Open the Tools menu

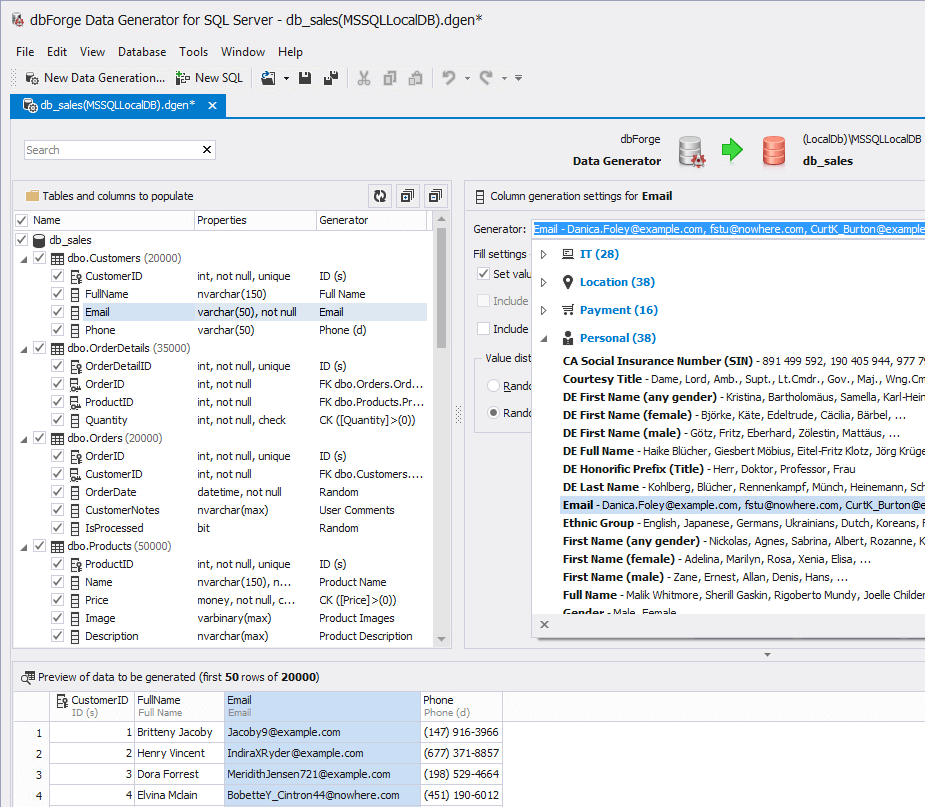pyautogui.click(x=193, y=52)
